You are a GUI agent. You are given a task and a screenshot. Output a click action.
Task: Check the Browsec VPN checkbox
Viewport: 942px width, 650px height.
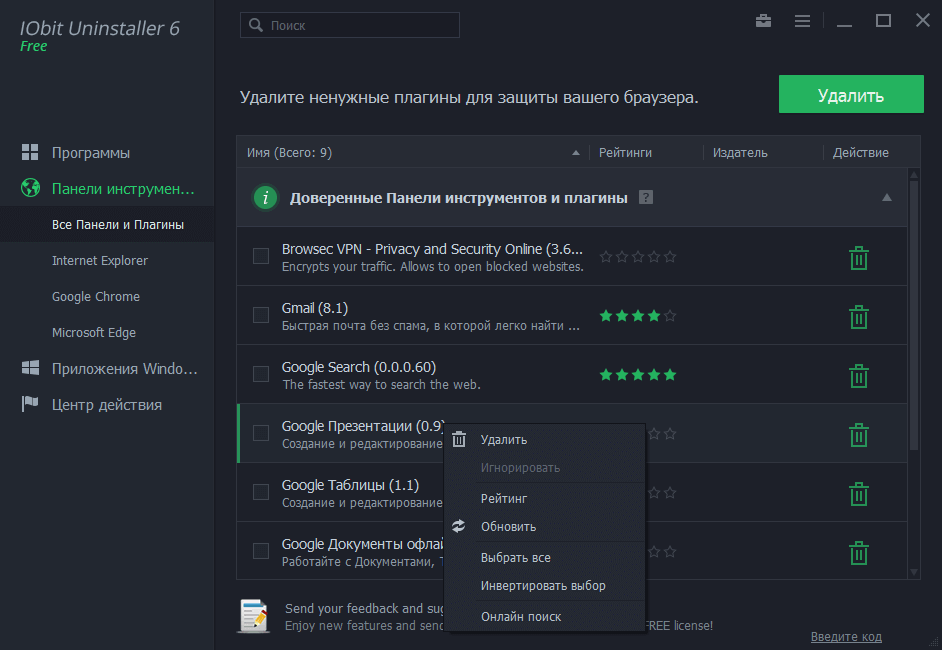coord(261,256)
